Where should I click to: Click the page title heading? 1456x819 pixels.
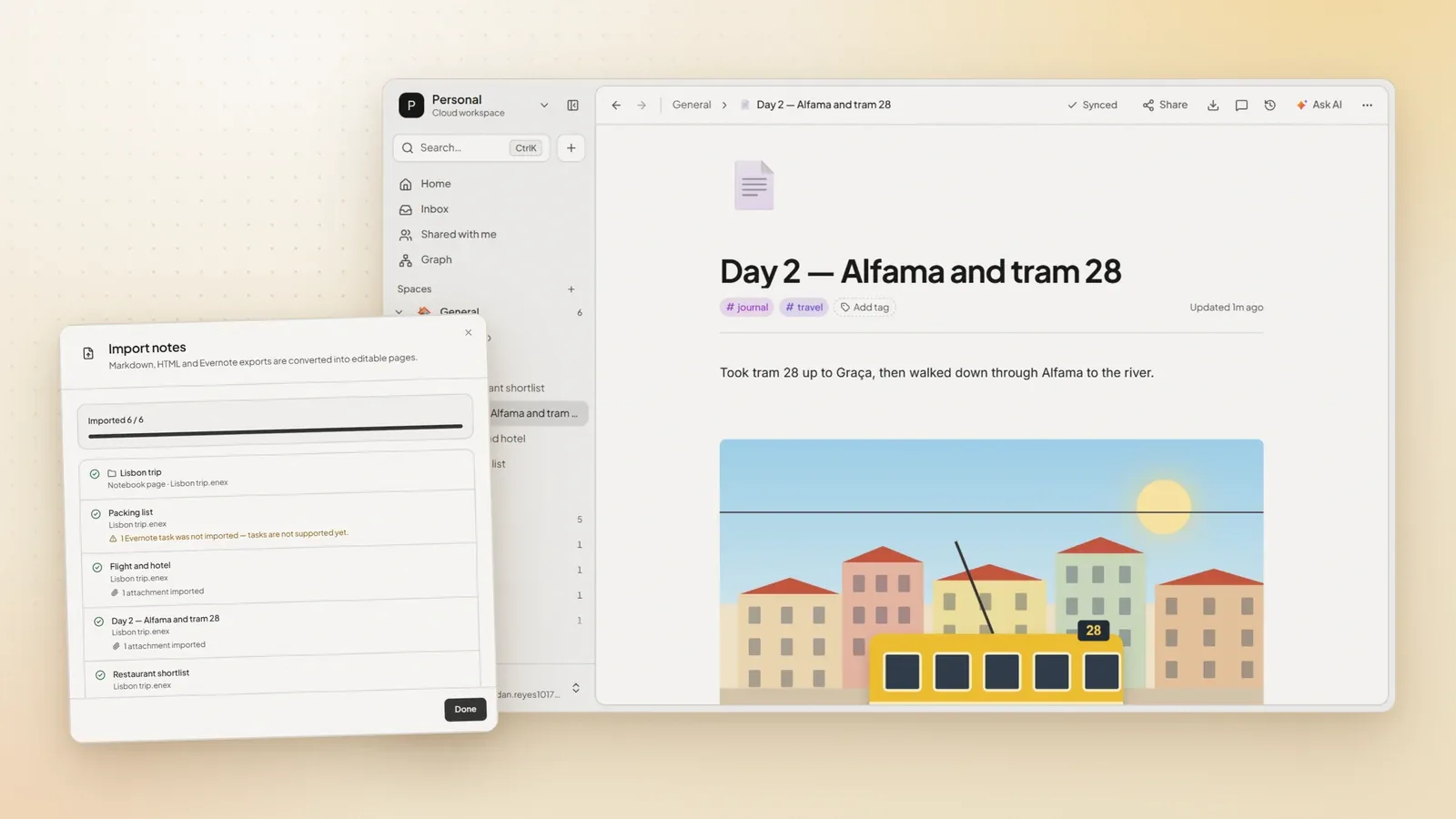point(920,271)
